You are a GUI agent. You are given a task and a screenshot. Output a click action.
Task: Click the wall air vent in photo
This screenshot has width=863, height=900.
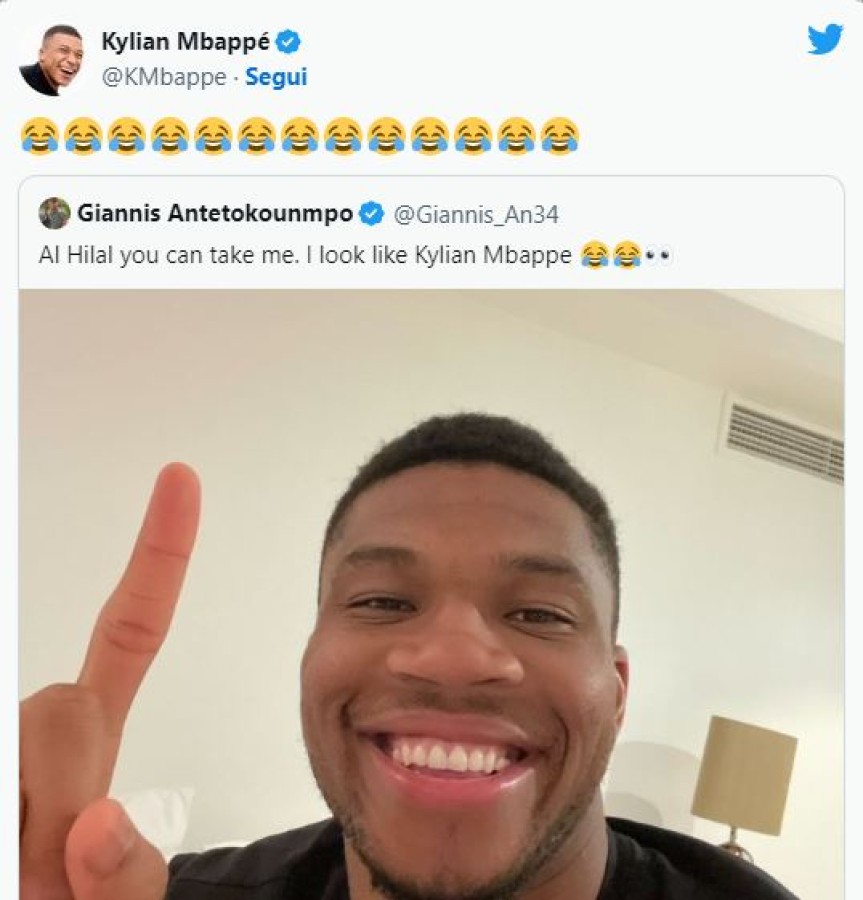tap(785, 442)
